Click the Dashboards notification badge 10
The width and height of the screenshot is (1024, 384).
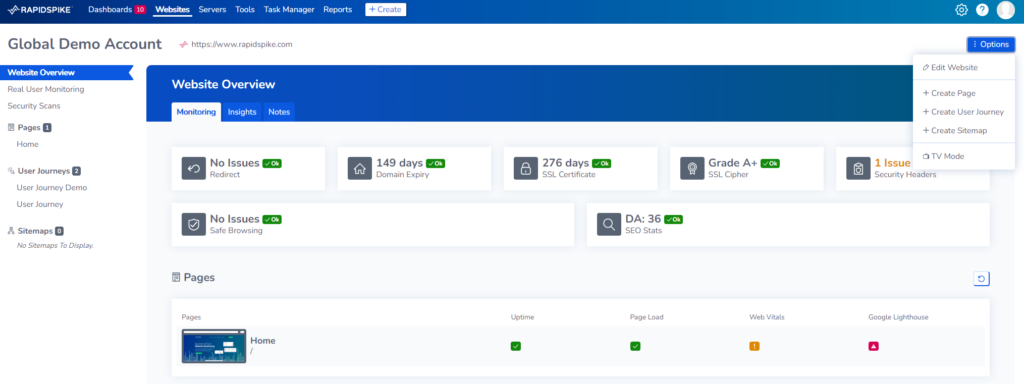pyautogui.click(x=140, y=10)
